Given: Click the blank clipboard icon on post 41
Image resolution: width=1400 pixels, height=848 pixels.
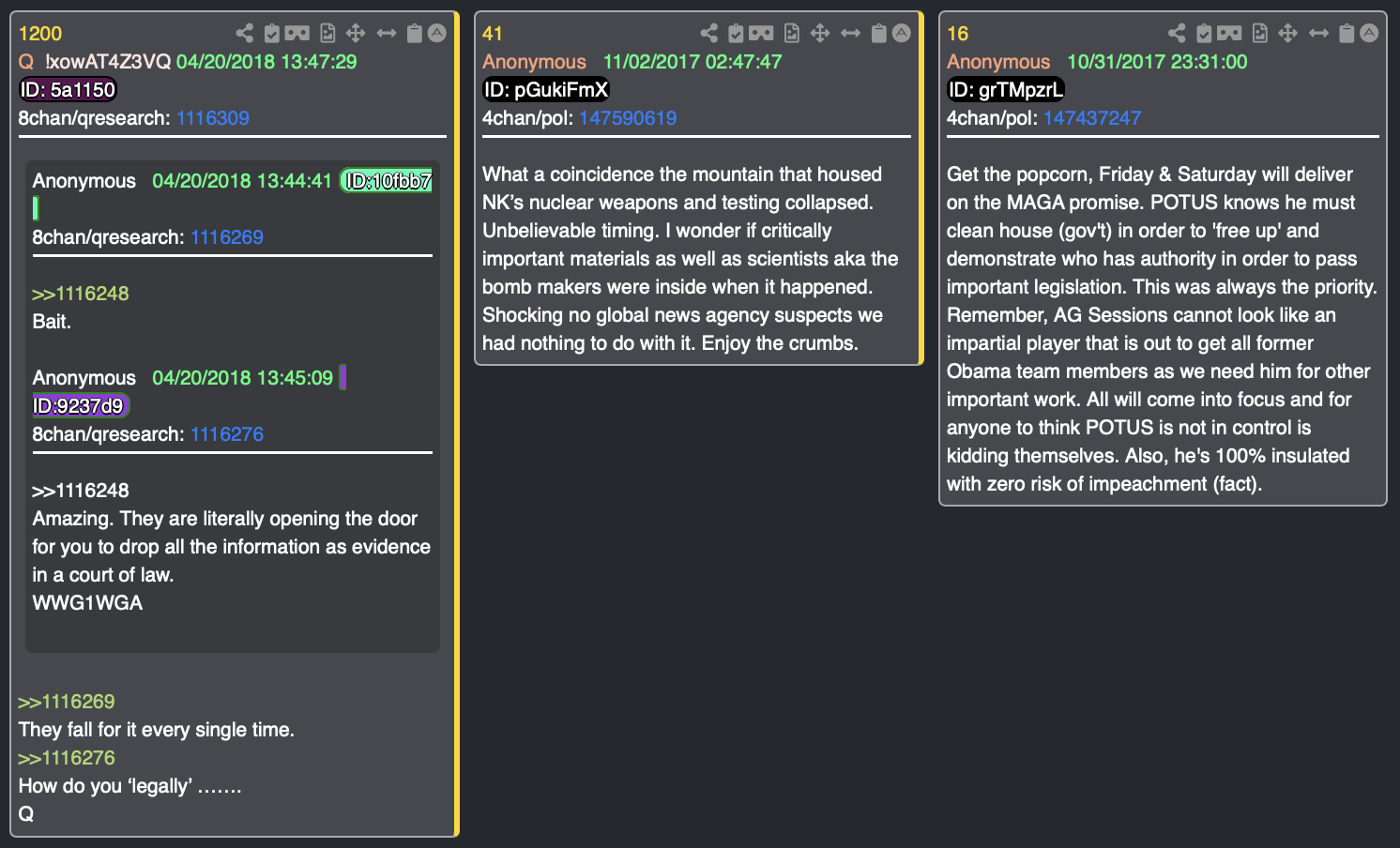Looking at the screenshot, I should point(879,34).
